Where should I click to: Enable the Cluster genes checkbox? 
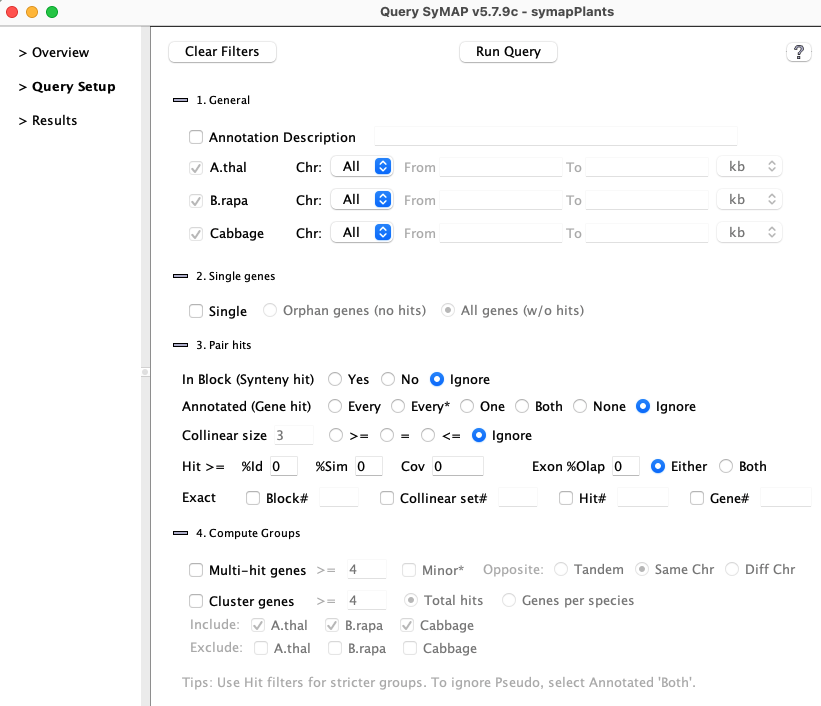coord(196,601)
